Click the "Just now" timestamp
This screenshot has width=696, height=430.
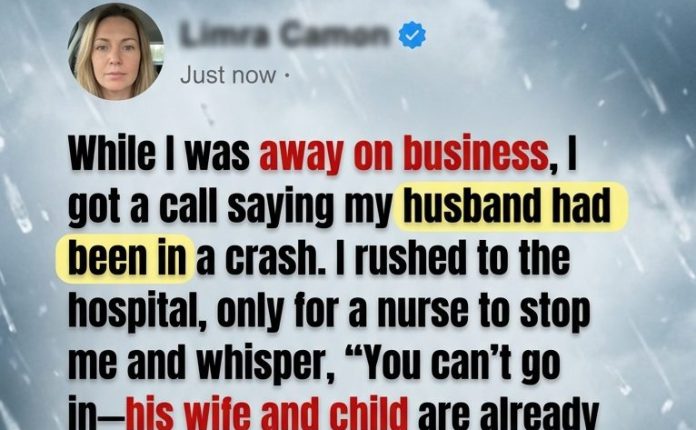coord(228,75)
